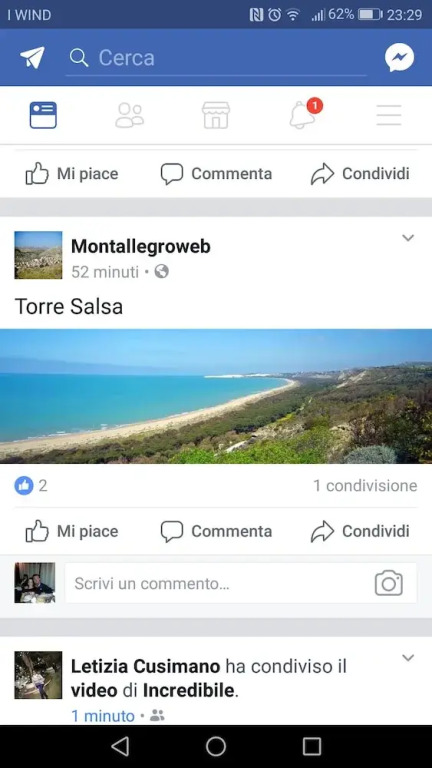This screenshot has width=432, height=768.
Task: Open the 1 condivisione link
Action: 365,485
